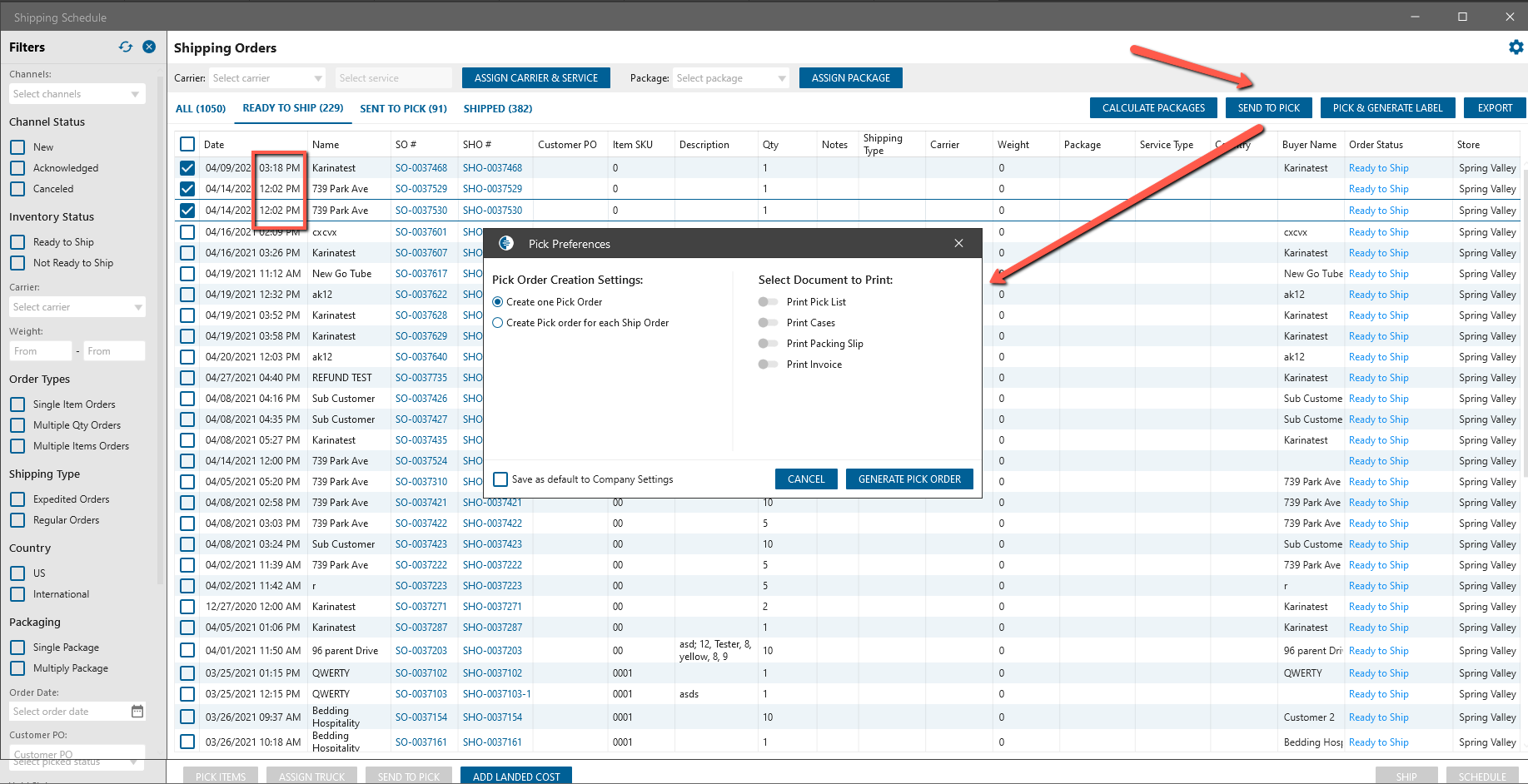Image resolution: width=1528 pixels, height=784 pixels.
Task: Open the Select picked status dropdown
Action: (x=77, y=762)
